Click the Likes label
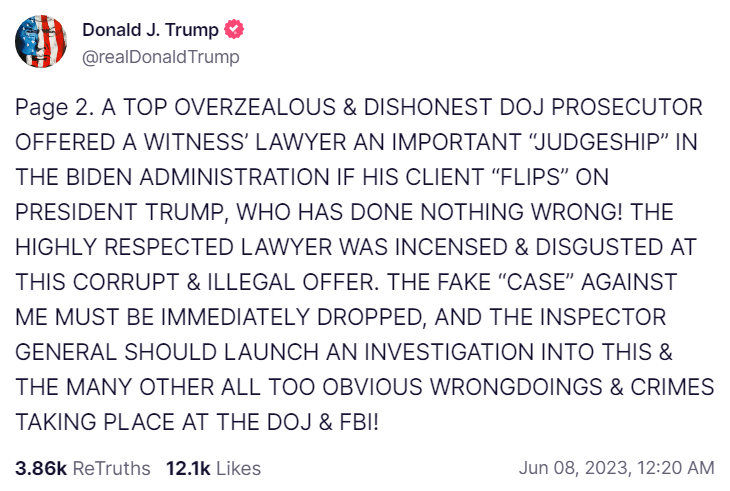 (x=239, y=468)
